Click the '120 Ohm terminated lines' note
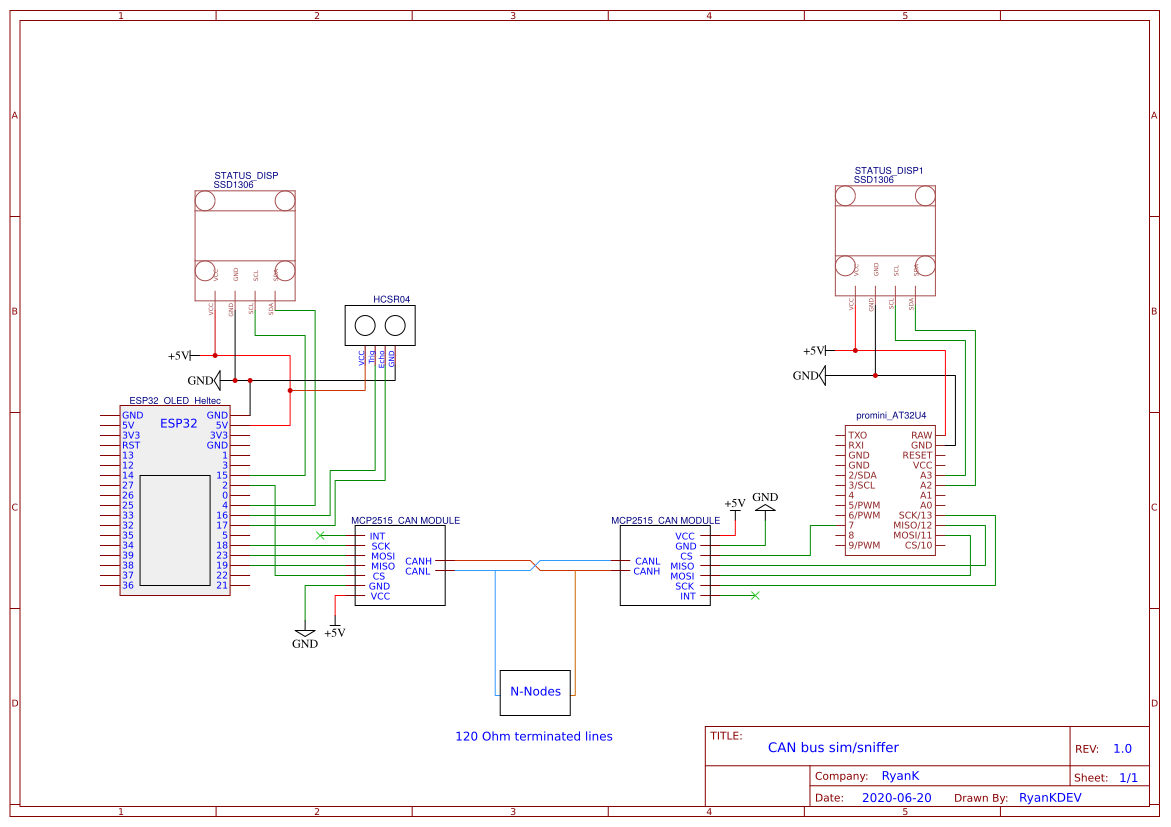1171x827 pixels. click(534, 737)
